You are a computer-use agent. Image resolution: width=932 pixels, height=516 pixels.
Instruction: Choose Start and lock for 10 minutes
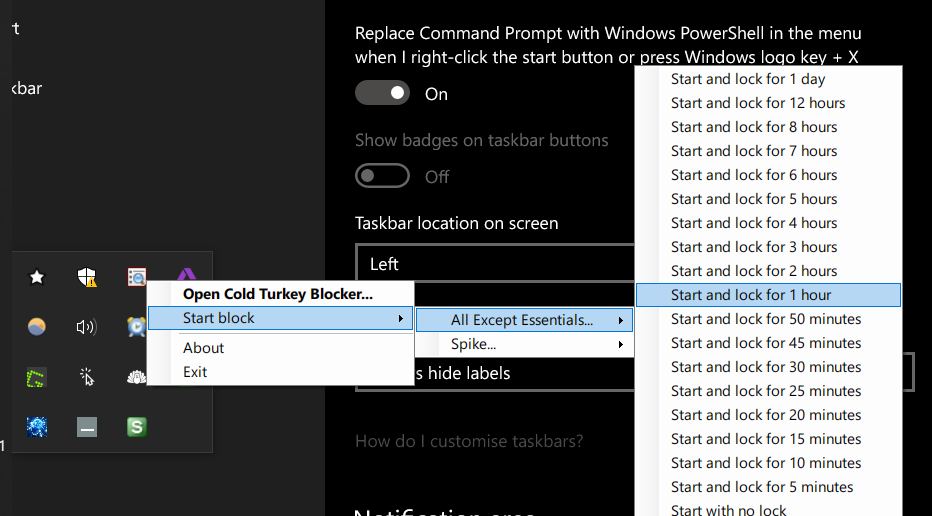pyautogui.click(x=769, y=462)
